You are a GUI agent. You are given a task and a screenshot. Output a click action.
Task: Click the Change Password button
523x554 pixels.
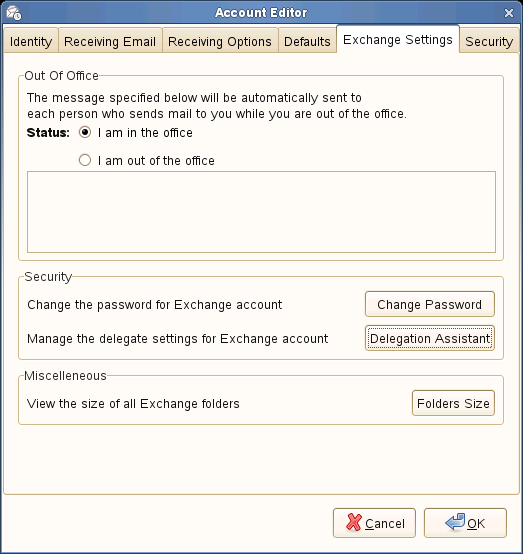point(430,304)
